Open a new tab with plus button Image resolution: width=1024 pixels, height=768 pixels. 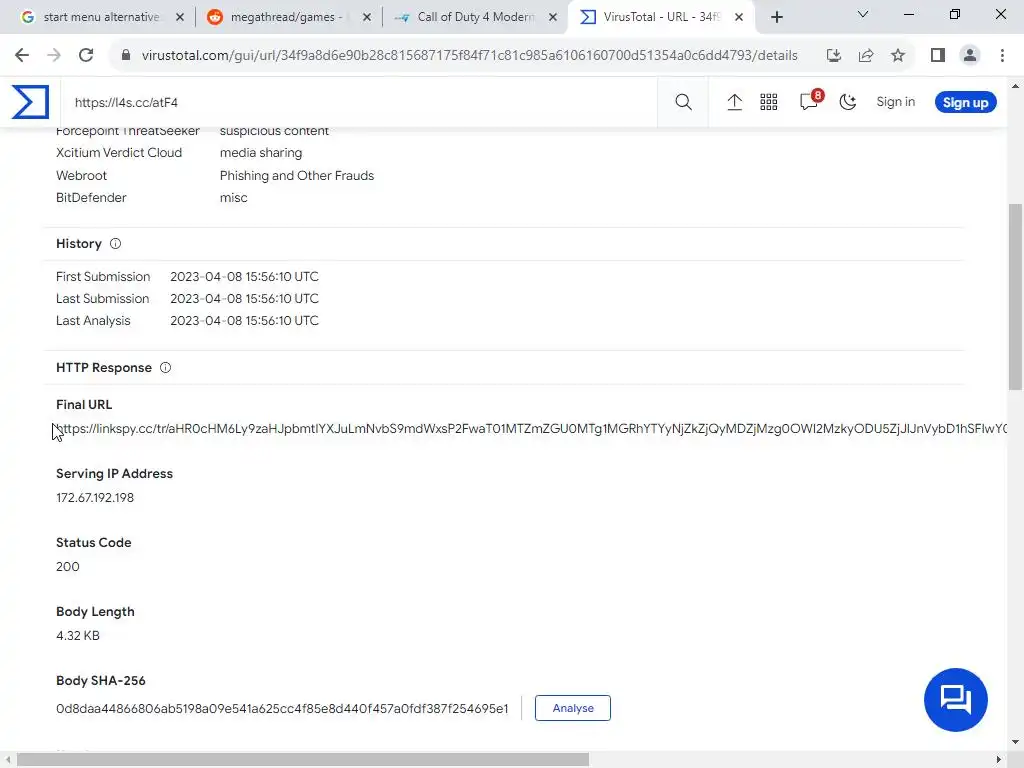[776, 17]
